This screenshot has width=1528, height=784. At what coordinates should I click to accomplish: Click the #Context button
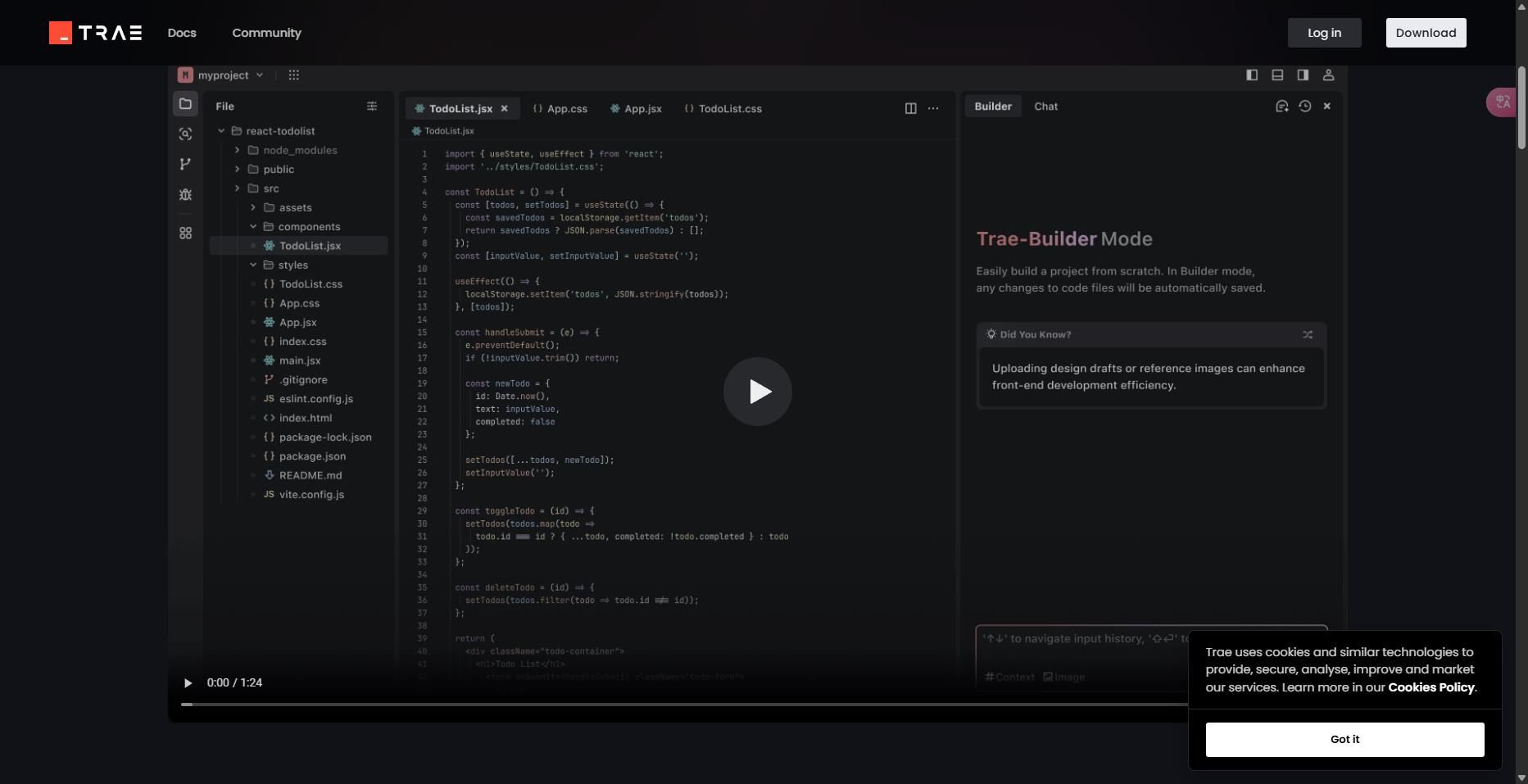(1009, 677)
